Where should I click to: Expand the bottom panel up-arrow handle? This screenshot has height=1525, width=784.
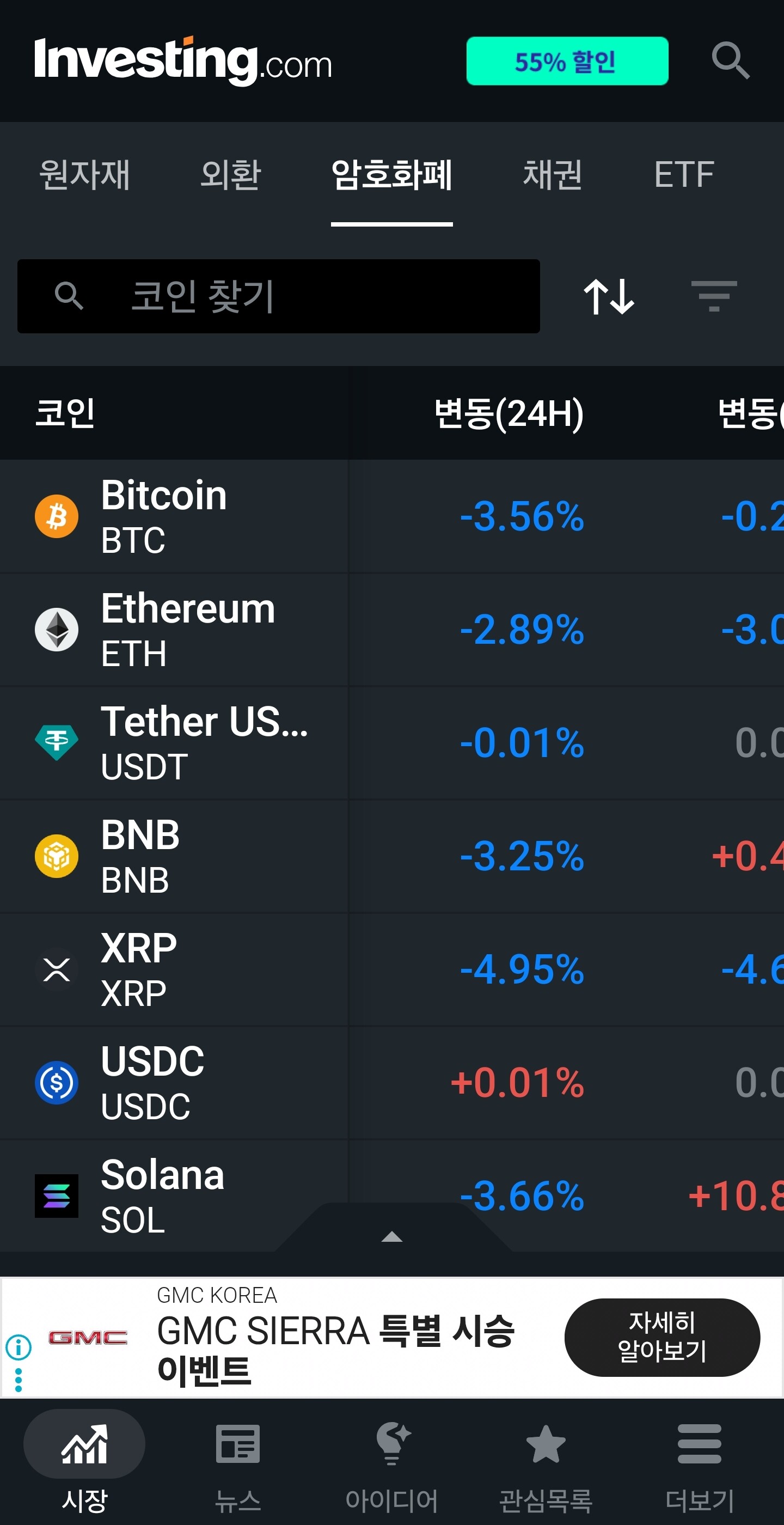pos(391,1236)
